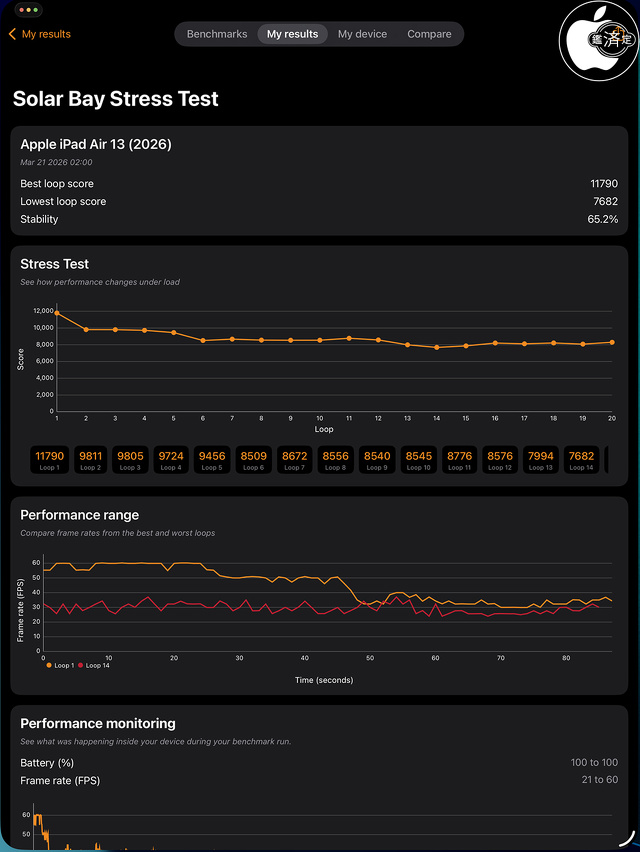
Task: Switch to the Benchmarks tab
Action: pyautogui.click(x=216, y=34)
